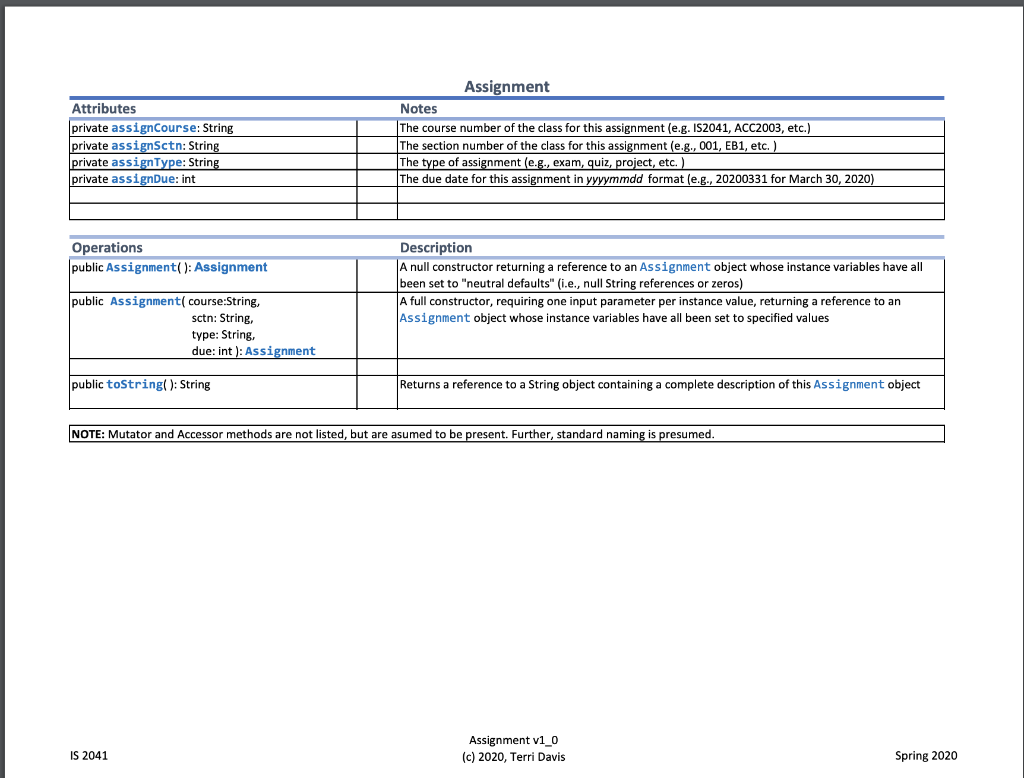Image resolution: width=1024 pixels, height=778 pixels.
Task: Click the 'type: String,' parameter line
Action: [223, 334]
